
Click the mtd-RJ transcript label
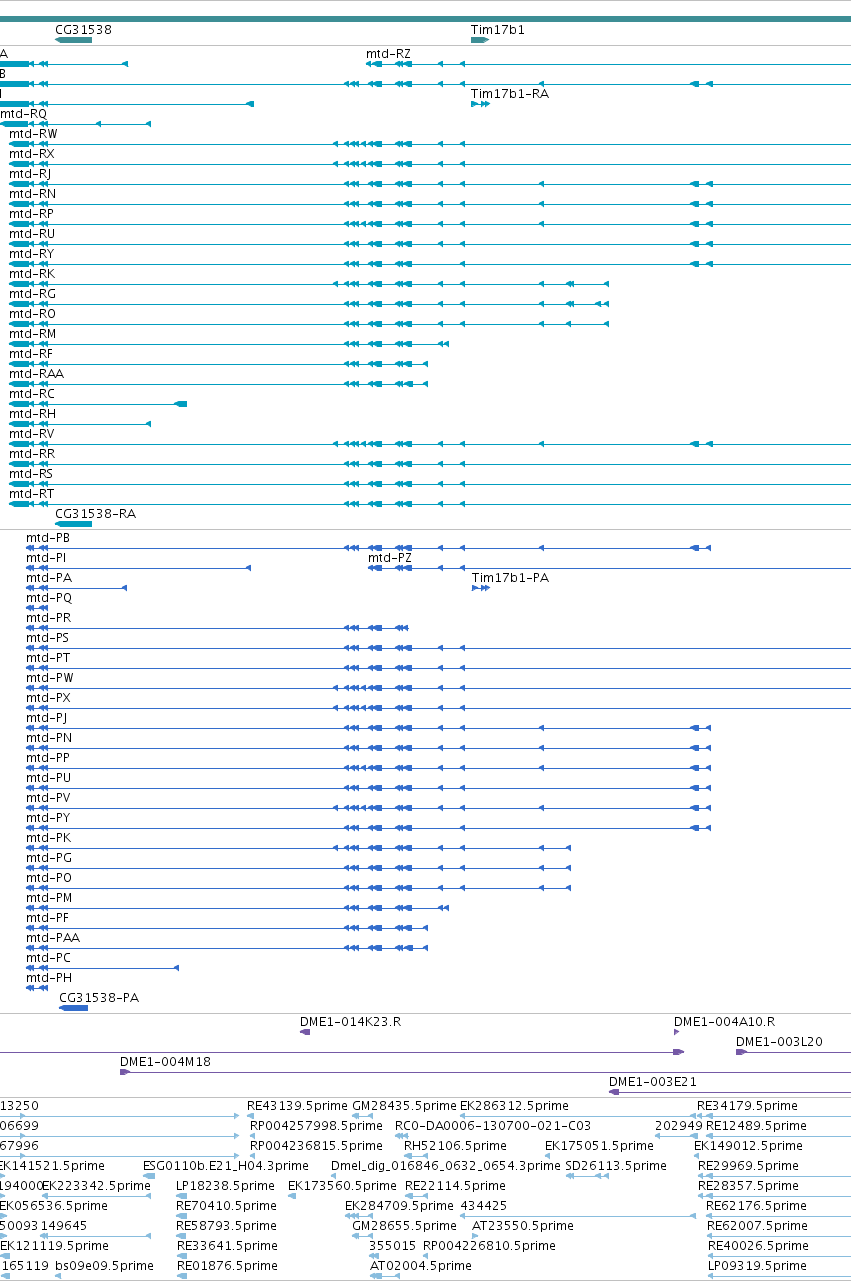click(x=30, y=174)
